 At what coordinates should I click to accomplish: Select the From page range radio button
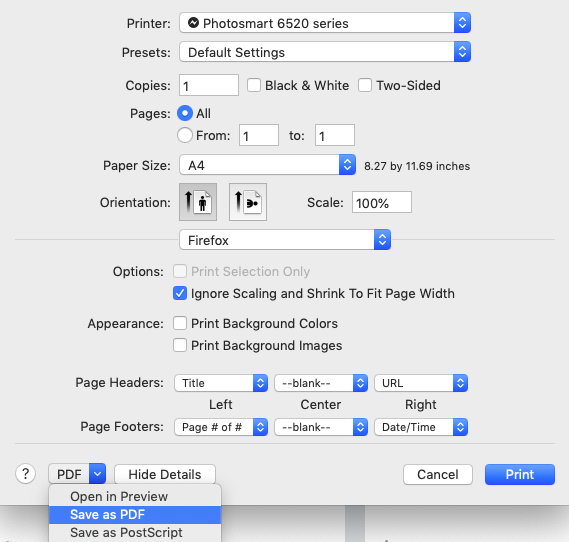pyautogui.click(x=185, y=135)
